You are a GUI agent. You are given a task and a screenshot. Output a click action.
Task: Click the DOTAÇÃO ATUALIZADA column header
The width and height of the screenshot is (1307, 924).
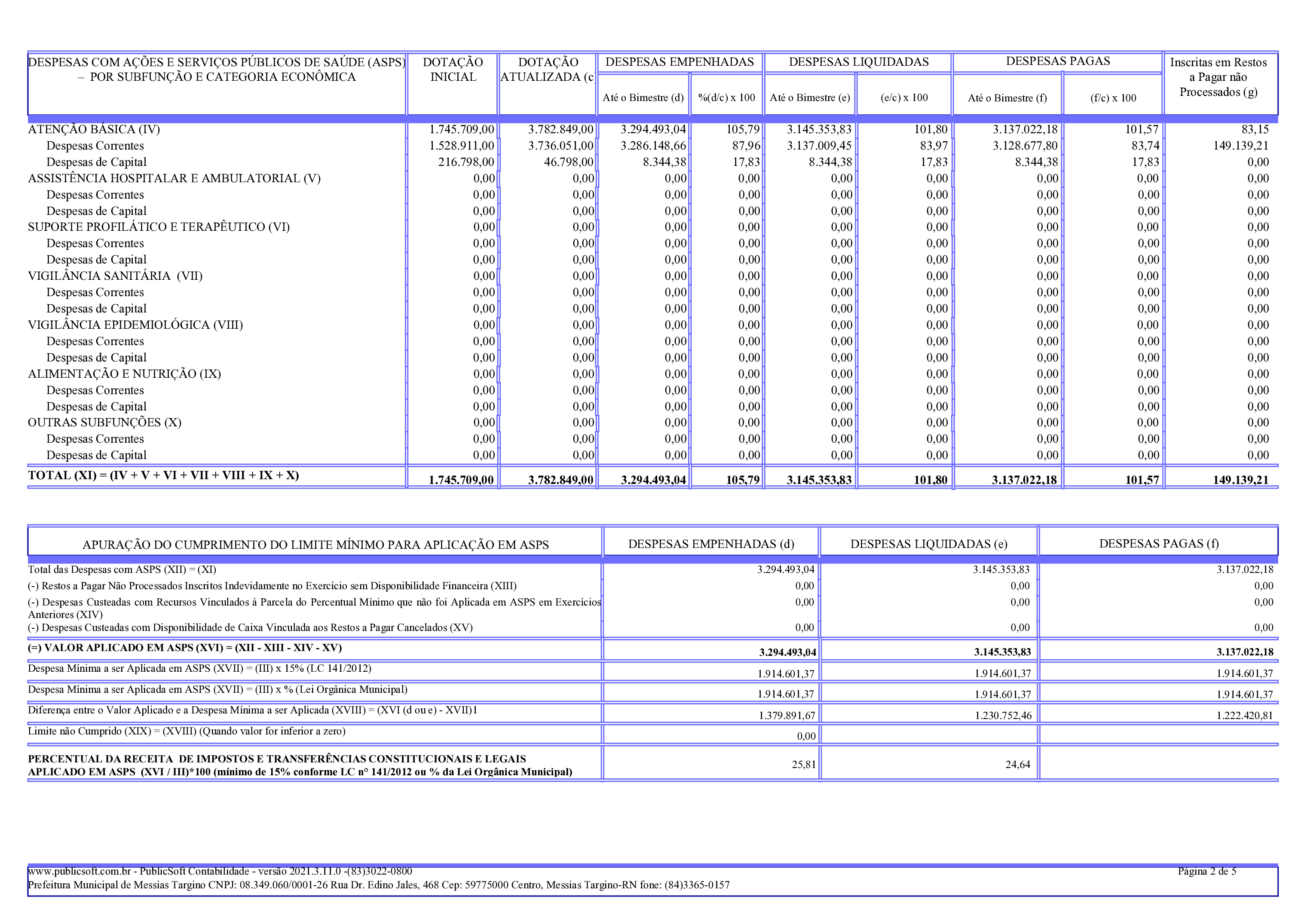point(547,70)
